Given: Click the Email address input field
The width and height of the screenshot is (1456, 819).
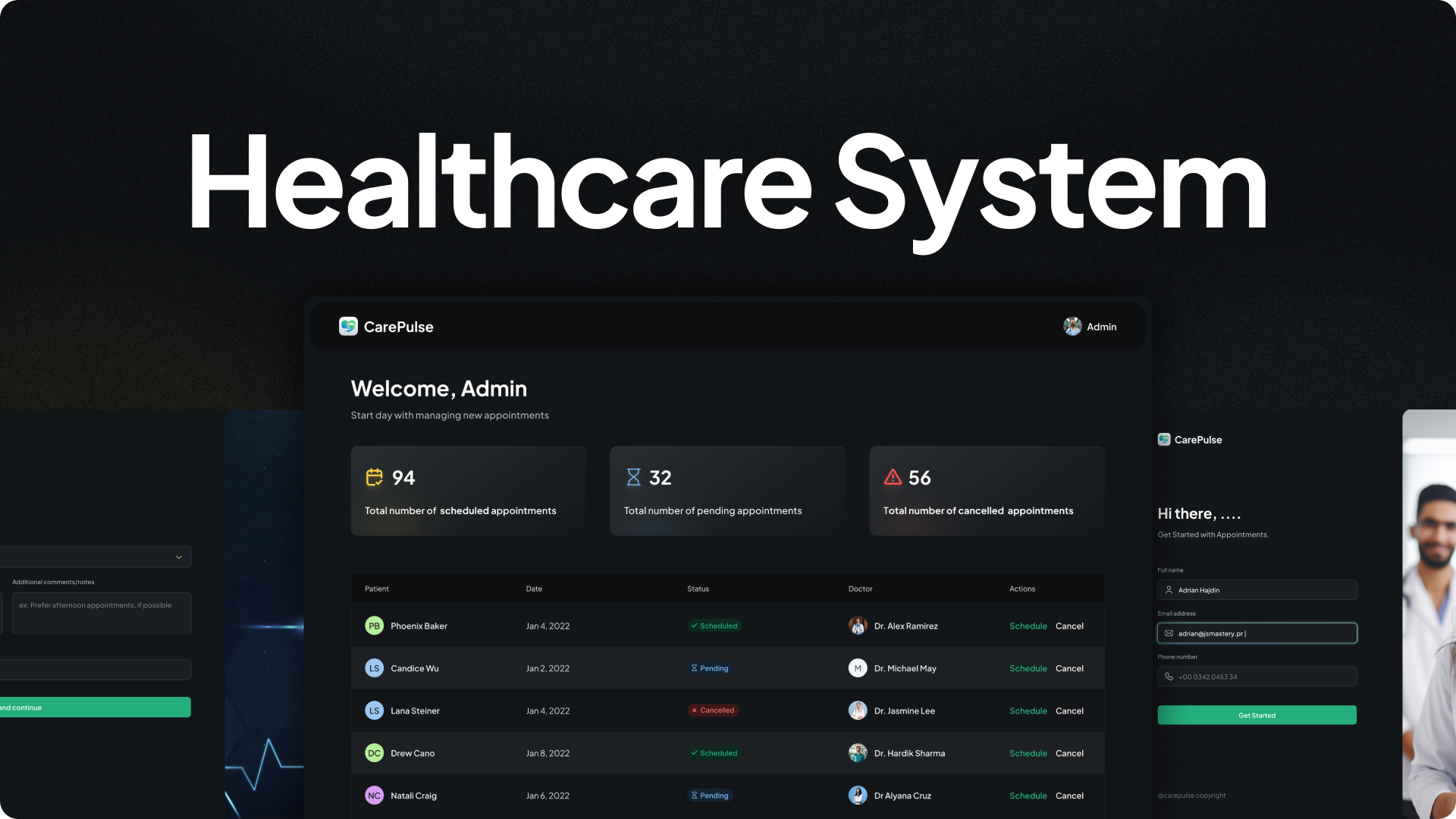Looking at the screenshot, I should tap(1257, 633).
